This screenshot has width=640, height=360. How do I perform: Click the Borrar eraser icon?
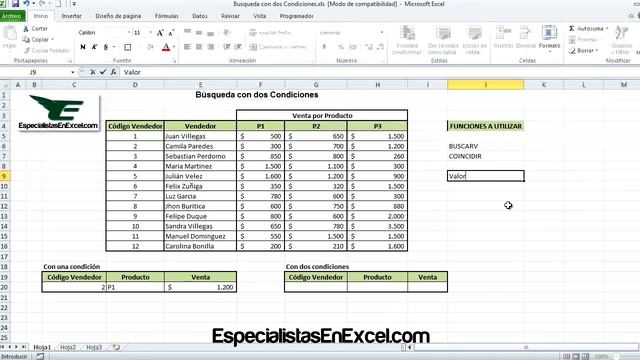click(x=572, y=51)
